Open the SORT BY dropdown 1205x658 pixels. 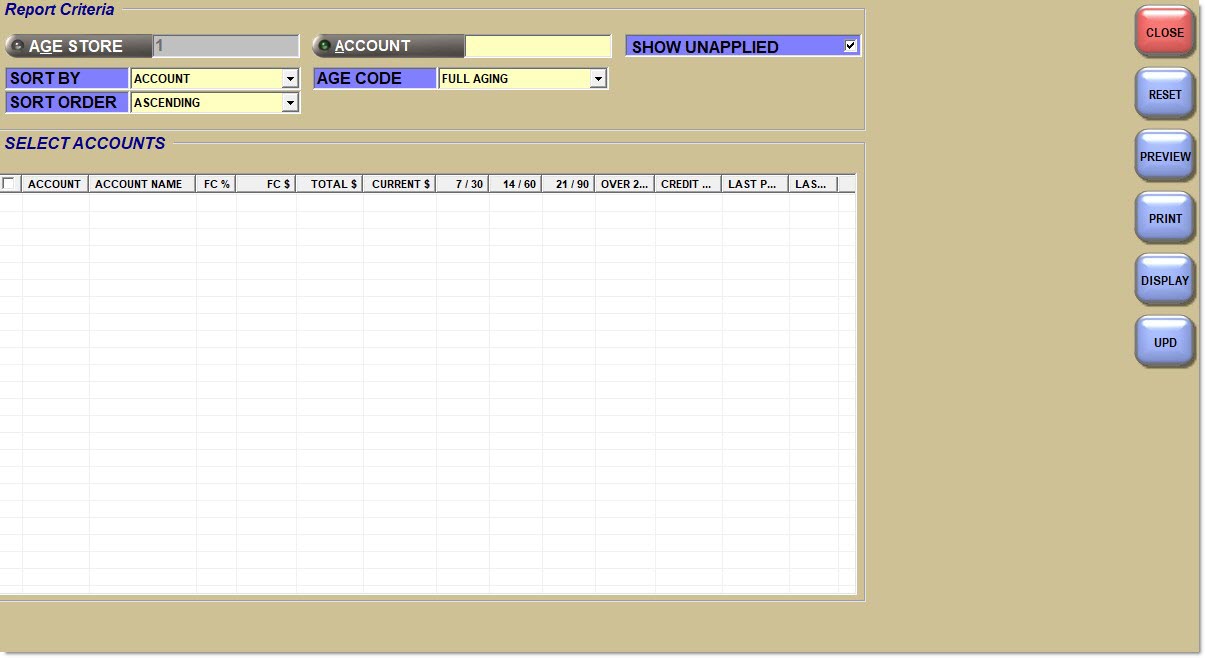[290, 79]
